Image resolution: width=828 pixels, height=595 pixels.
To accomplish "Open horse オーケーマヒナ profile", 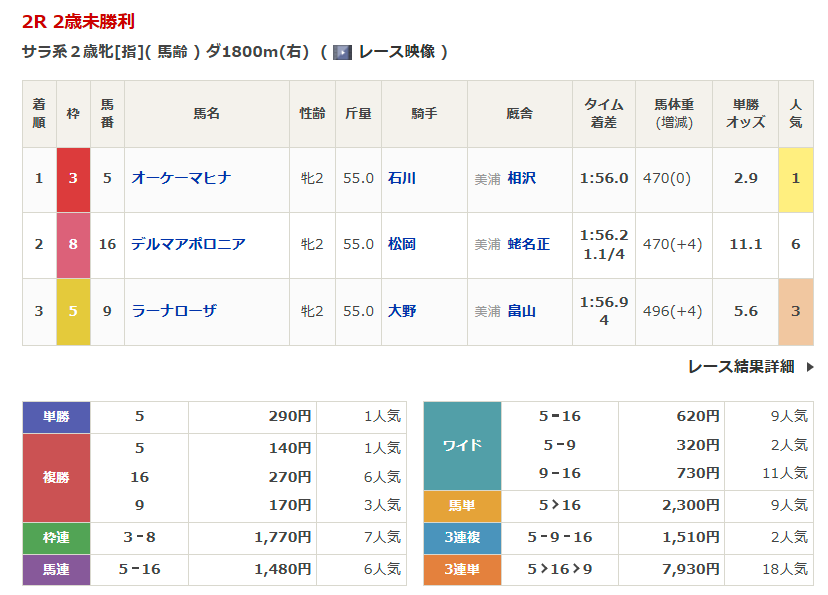I will click(181, 178).
